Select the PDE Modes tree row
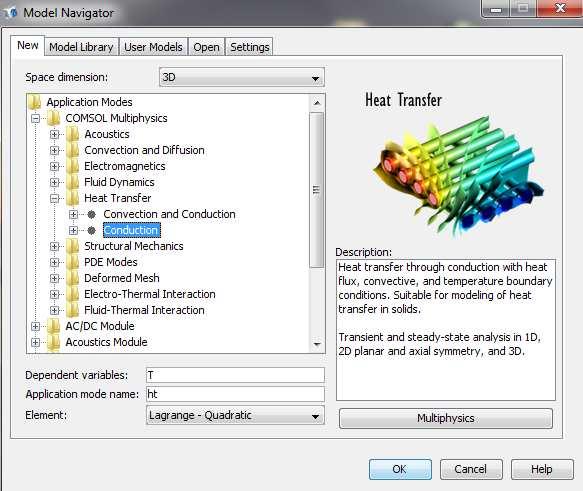The image size is (583, 491). (111, 262)
